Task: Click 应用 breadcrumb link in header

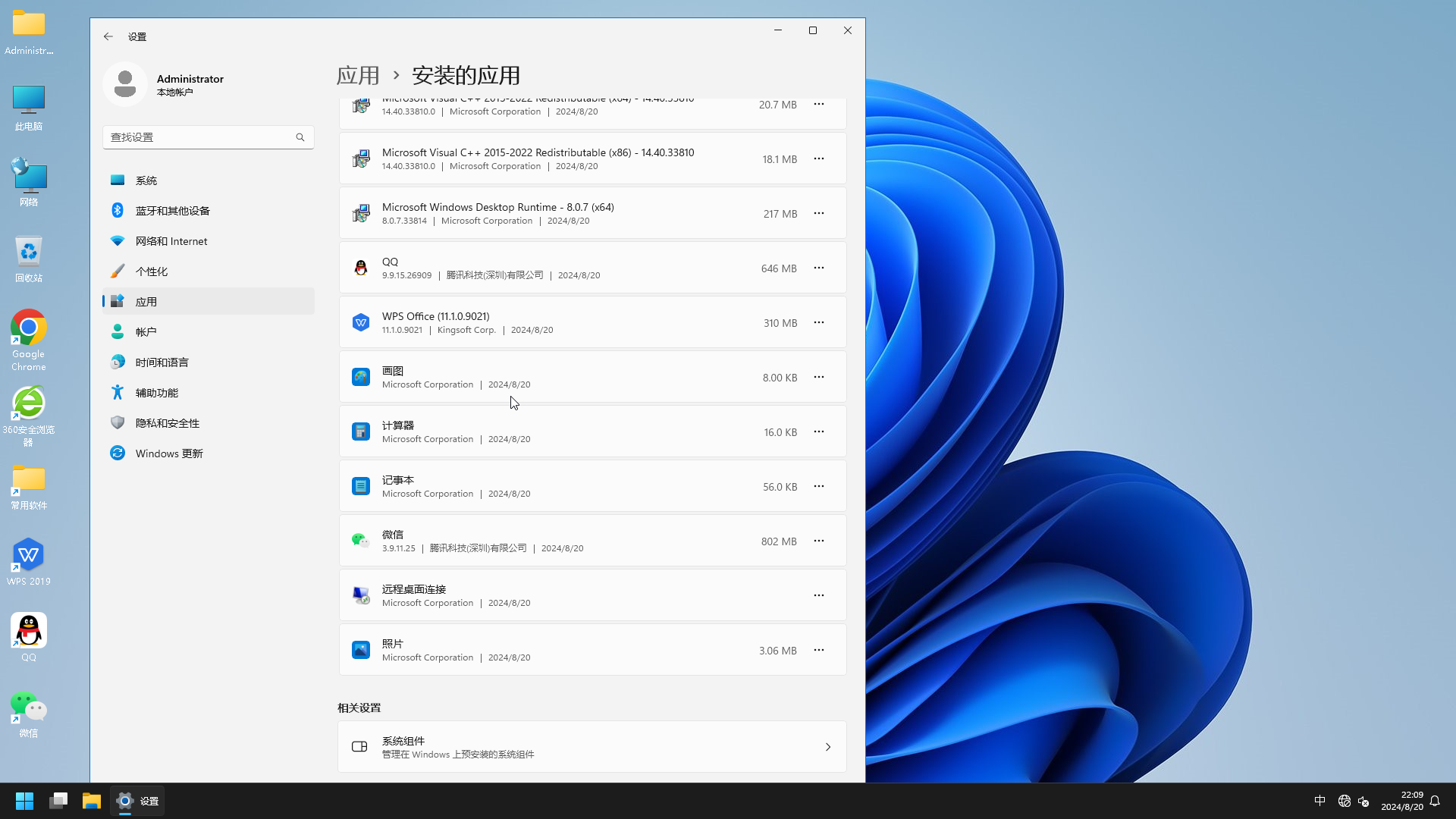Action: (358, 75)
